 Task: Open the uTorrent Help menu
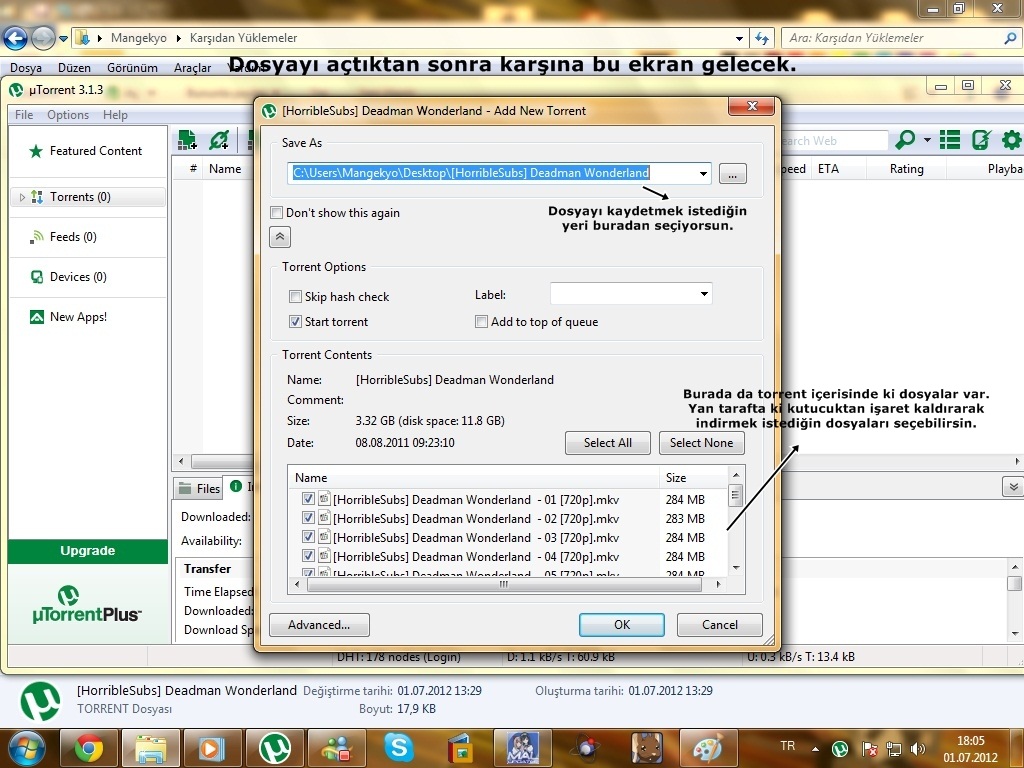115,115
